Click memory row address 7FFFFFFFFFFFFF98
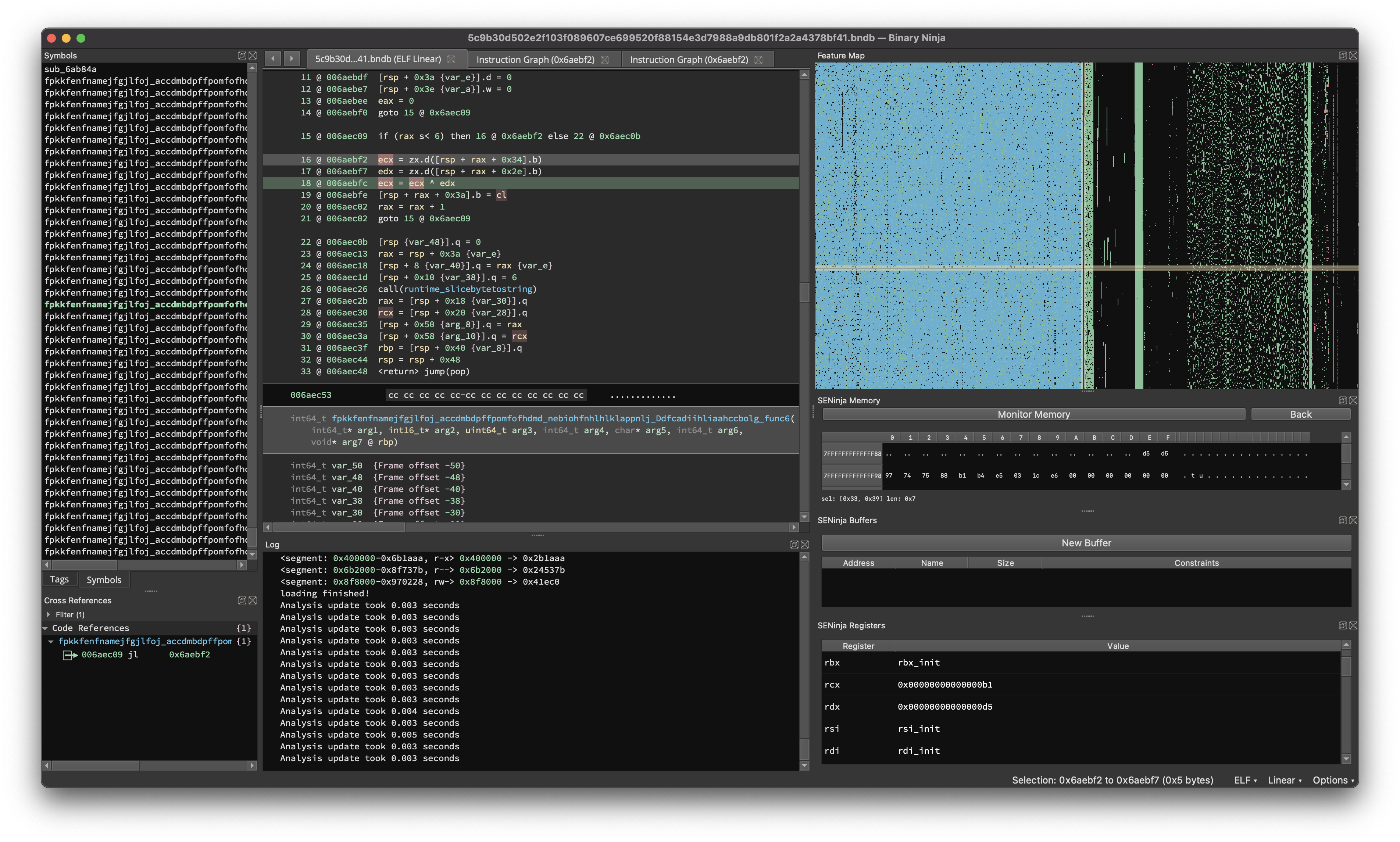This screenshot has width=1400, height=842. pos(852,476)
